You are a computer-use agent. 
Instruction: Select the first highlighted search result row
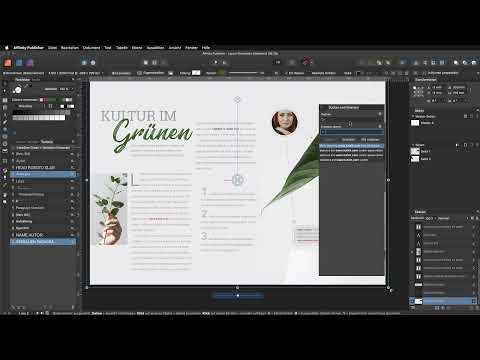click(352, 146)
